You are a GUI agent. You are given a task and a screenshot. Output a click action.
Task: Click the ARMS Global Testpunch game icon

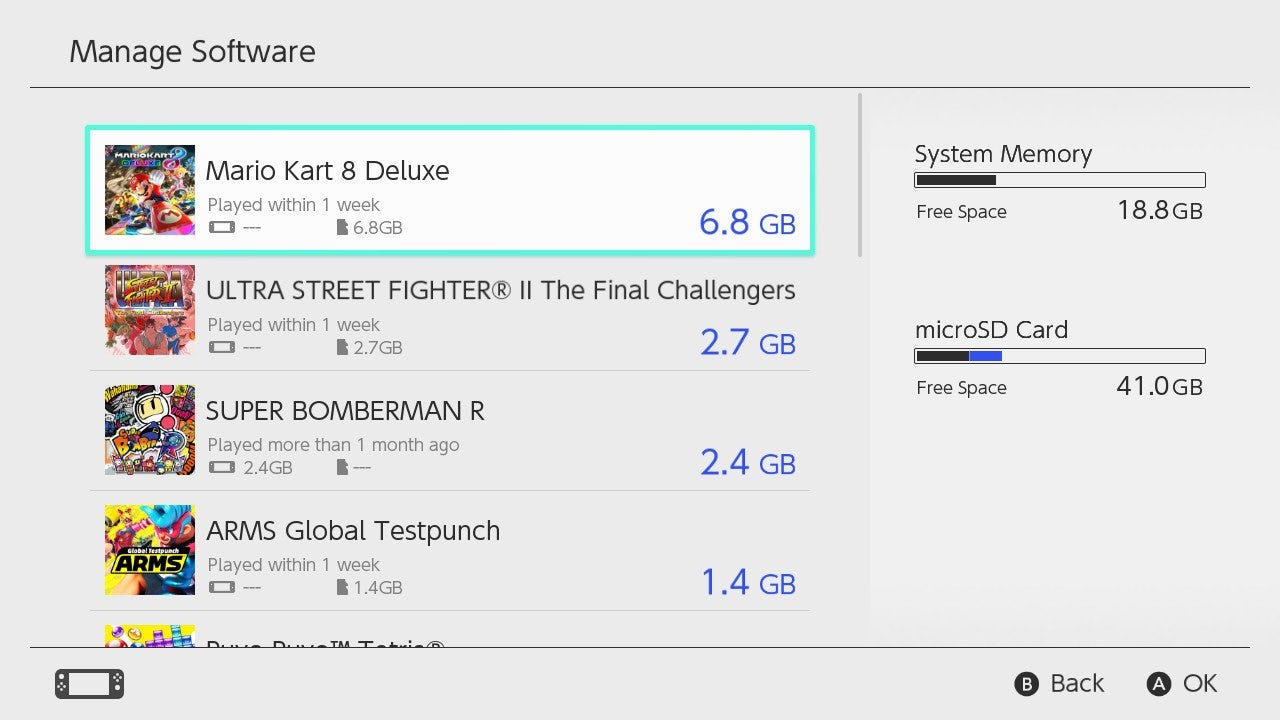[x=150, y=550]
